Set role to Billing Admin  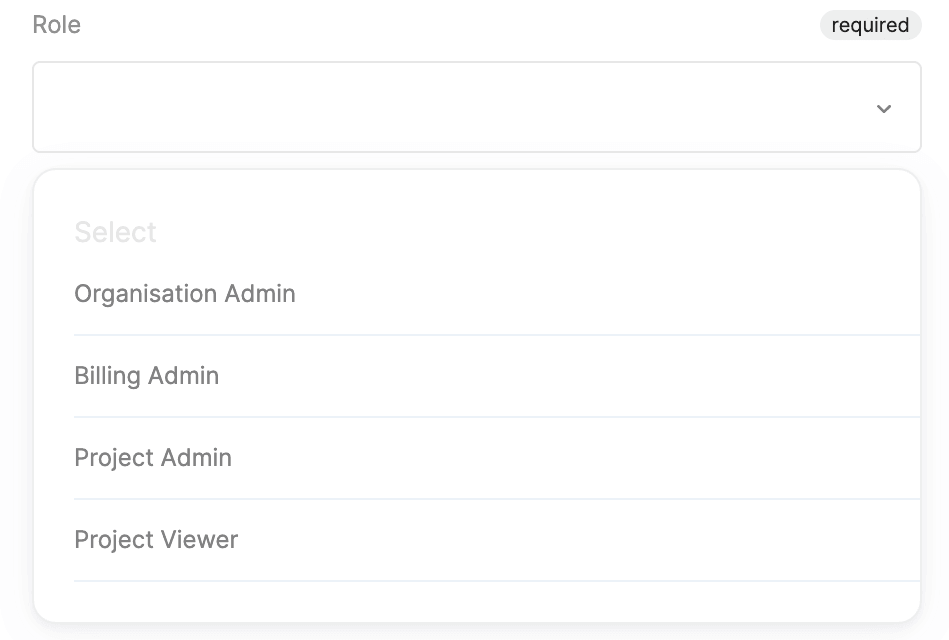[147, 376]
